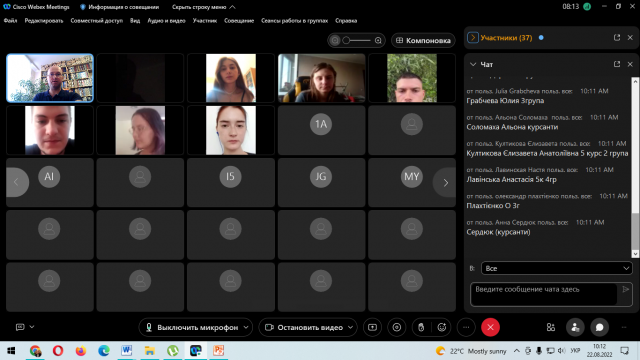The height and width of the screenshot is (360, 640).
Task: Pop out the Участники panel
Action: point(617,38)
